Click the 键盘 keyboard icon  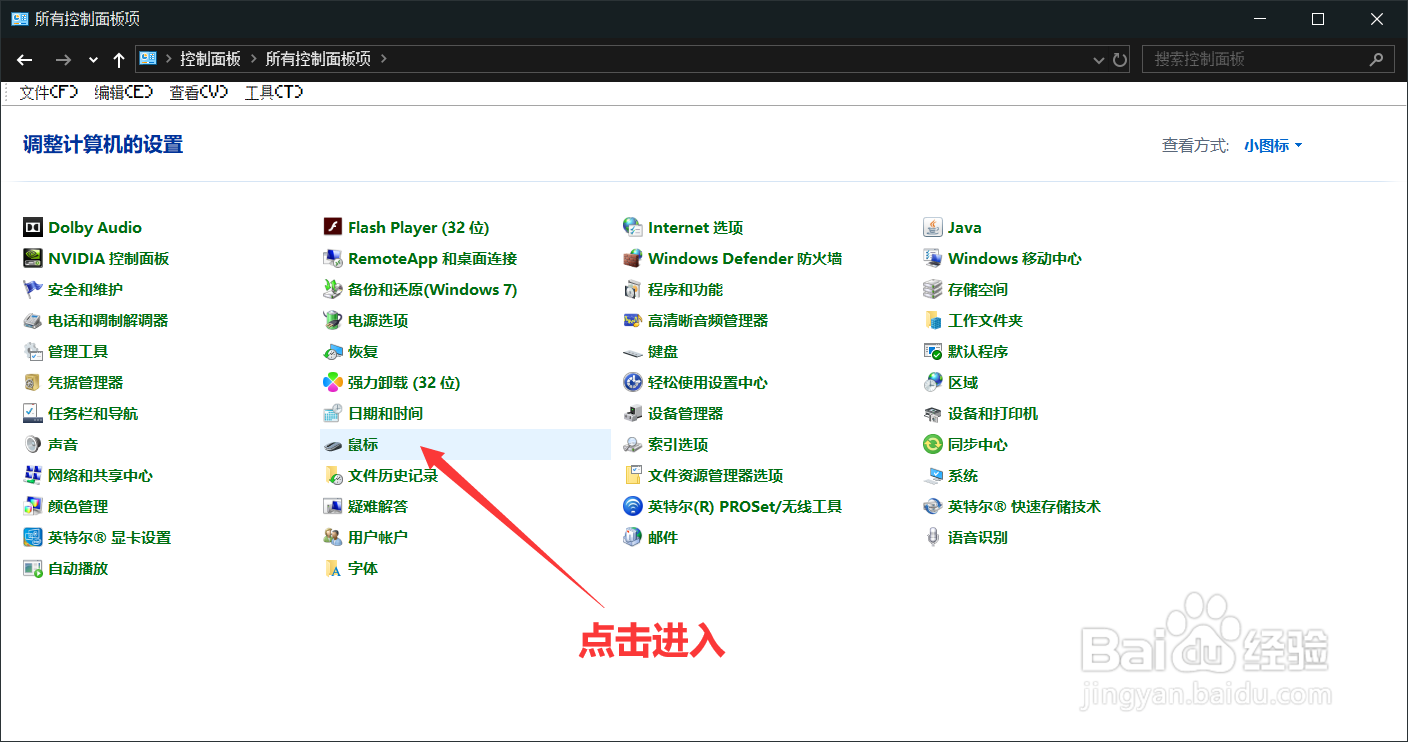[632, 351]
